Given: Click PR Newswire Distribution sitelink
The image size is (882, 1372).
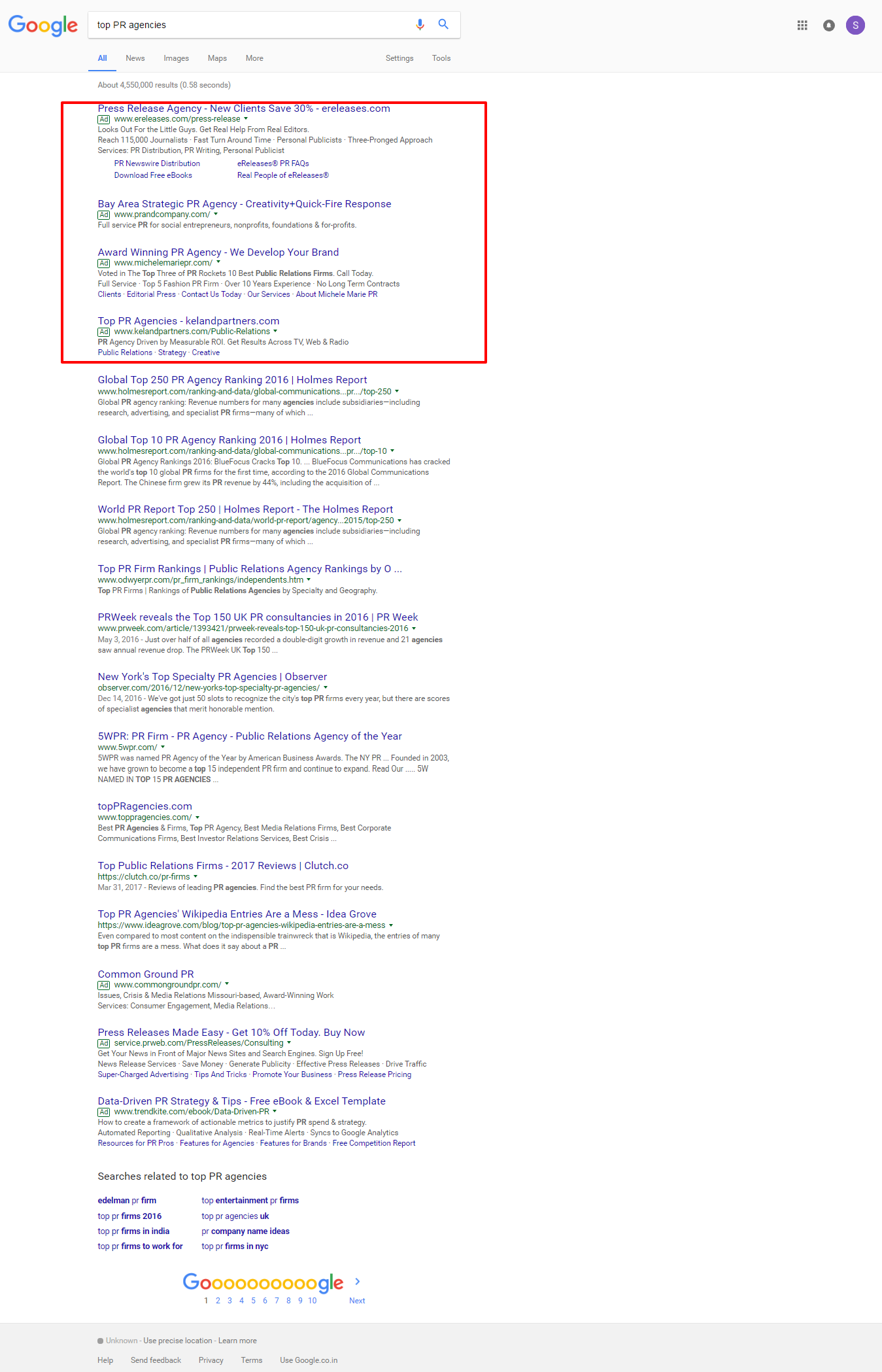Looking at the screenshot, I should (157, 163).
